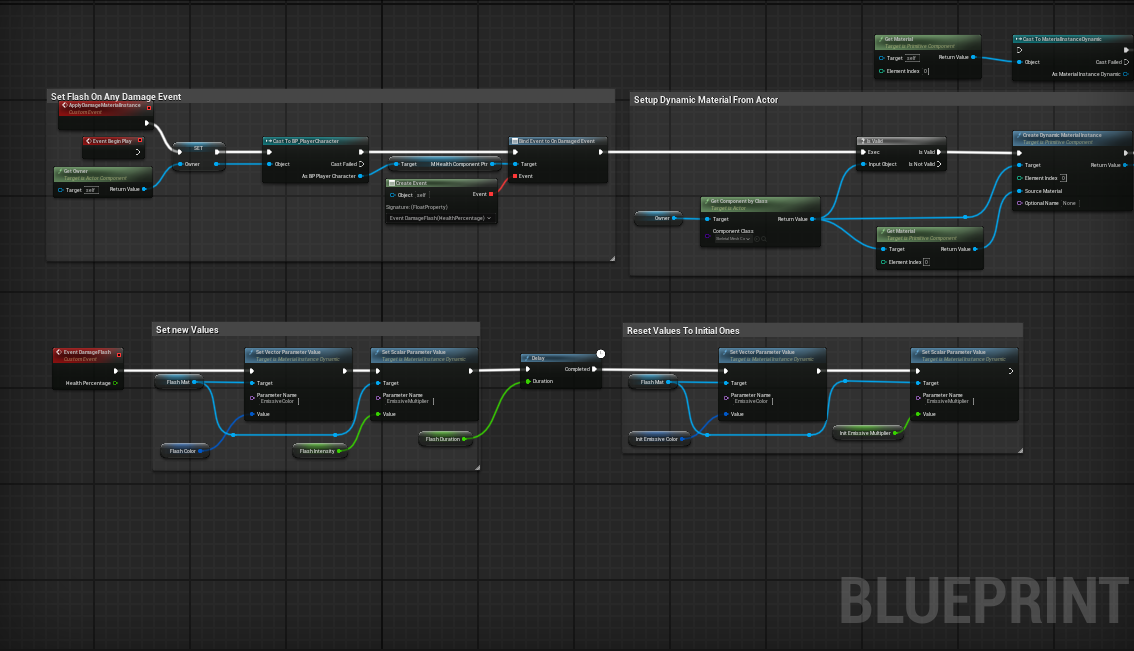Screen dimensions: 1134x651
Task: Click Create Dynamic Material Optional Name pin
Action: (x=1019, y=203)
